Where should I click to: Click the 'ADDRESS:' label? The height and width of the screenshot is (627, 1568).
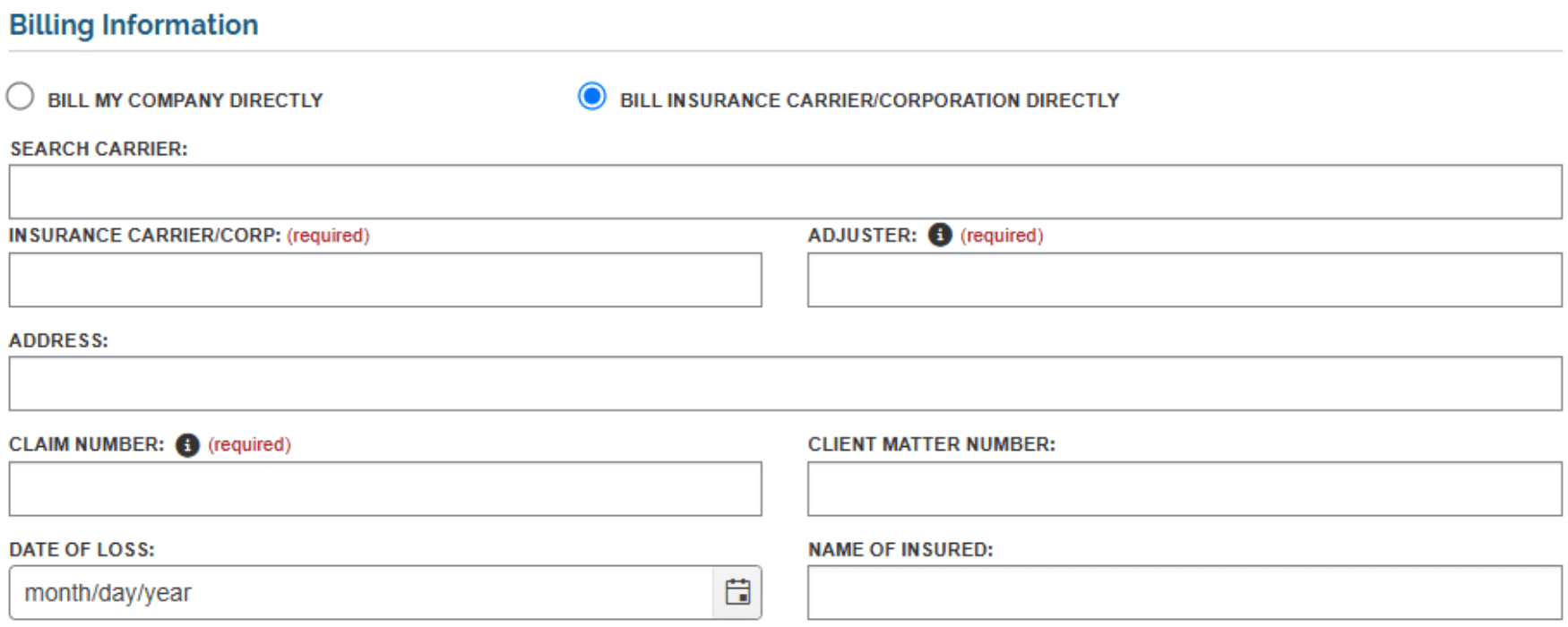(58, 340)
